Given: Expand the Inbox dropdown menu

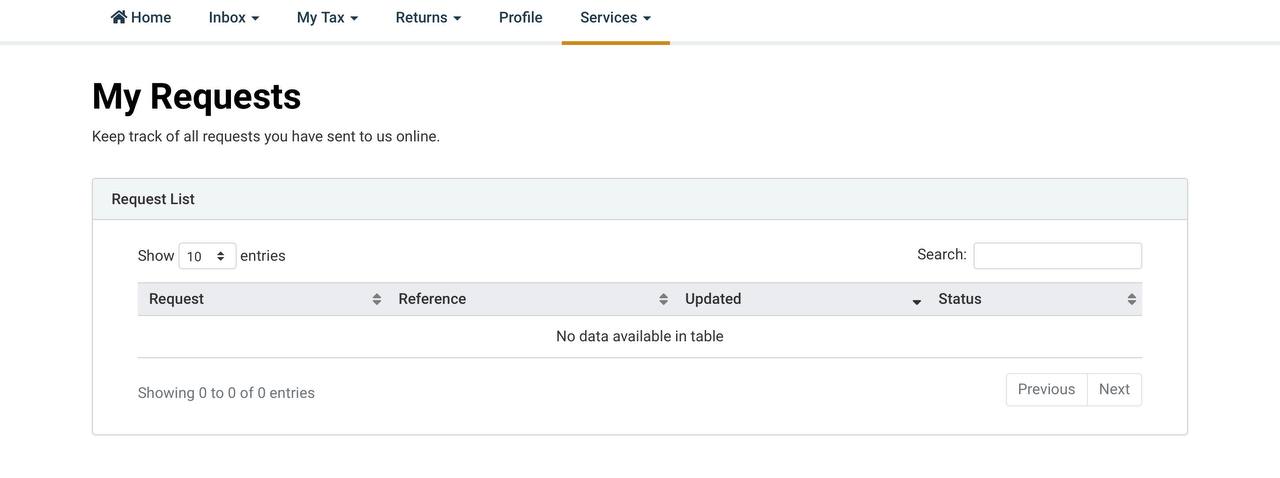Looking at the screenshot, I should 234,17.
